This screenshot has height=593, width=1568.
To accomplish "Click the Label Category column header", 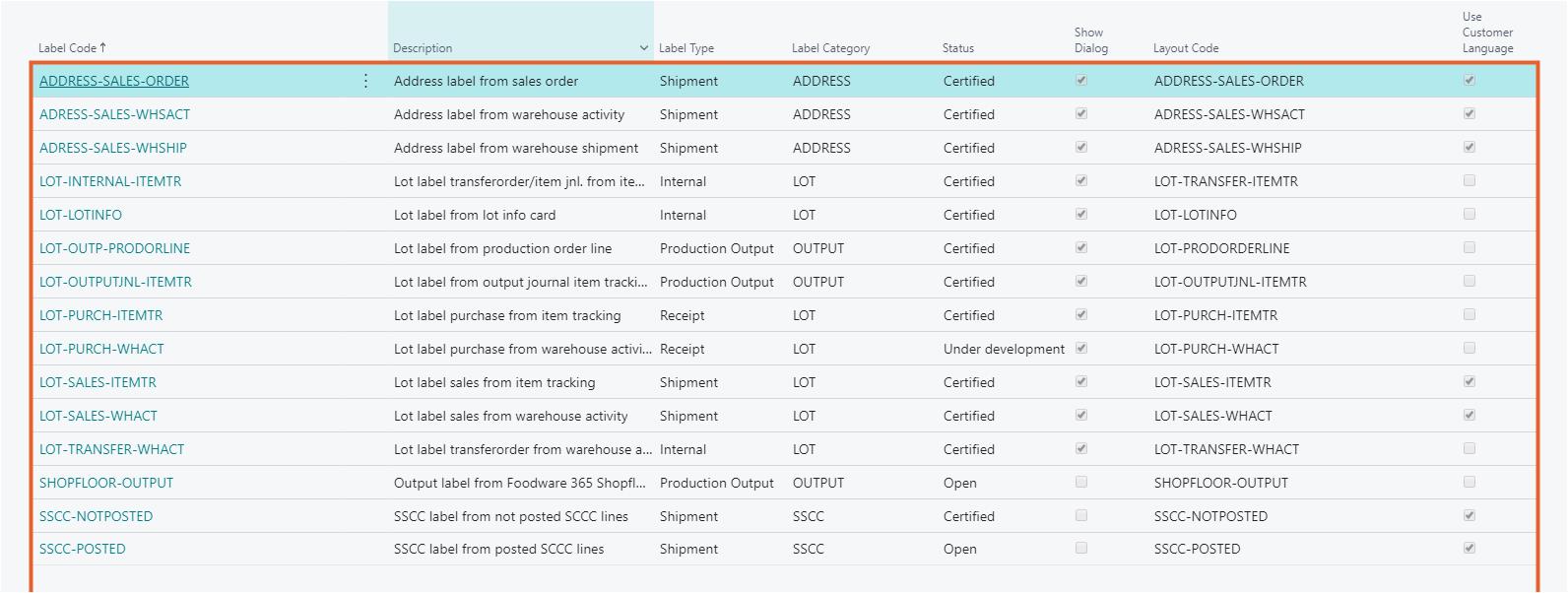I will click(x=830, y=48).
